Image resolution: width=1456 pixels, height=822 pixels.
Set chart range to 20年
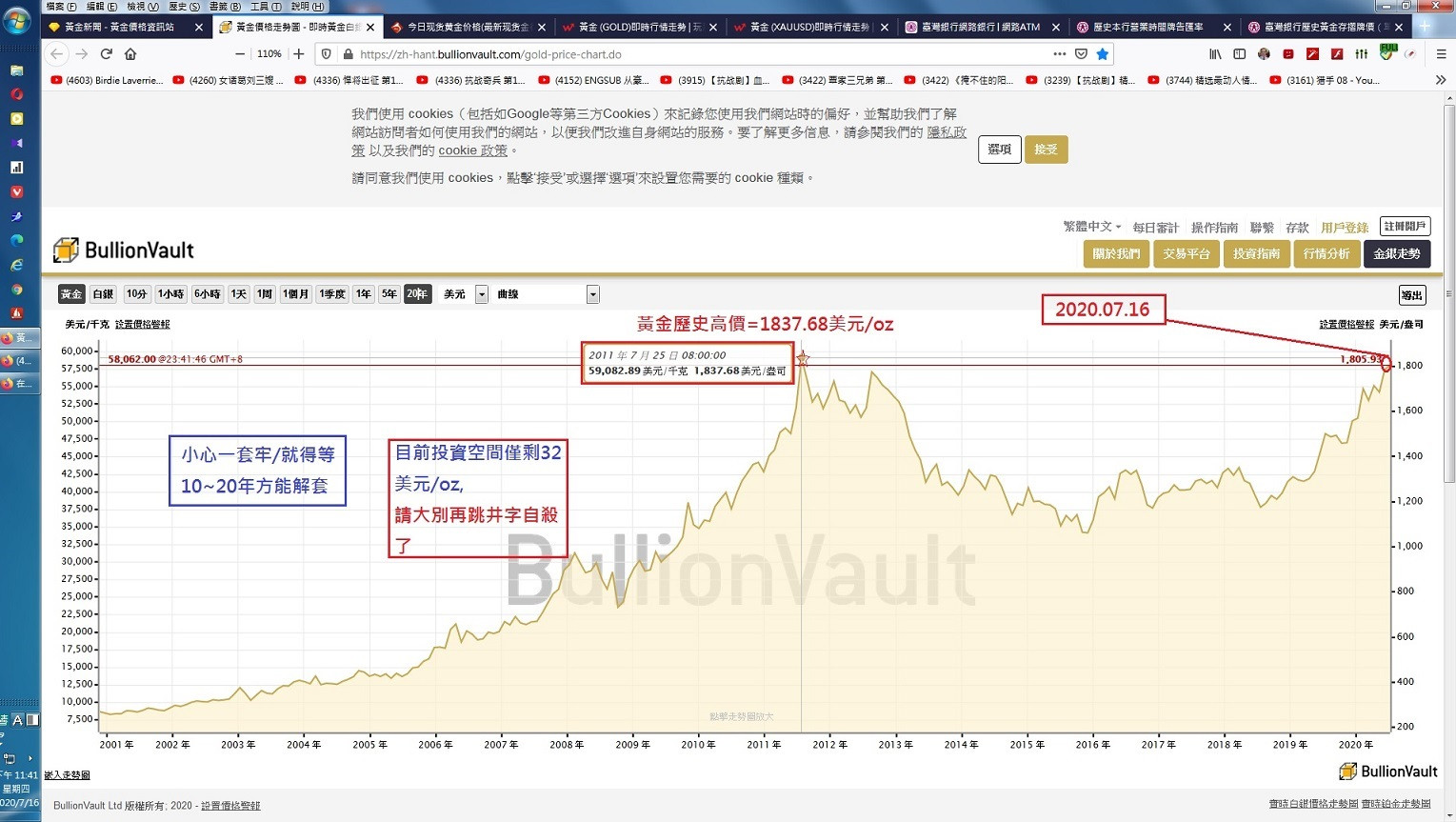[x=417, y=294]
